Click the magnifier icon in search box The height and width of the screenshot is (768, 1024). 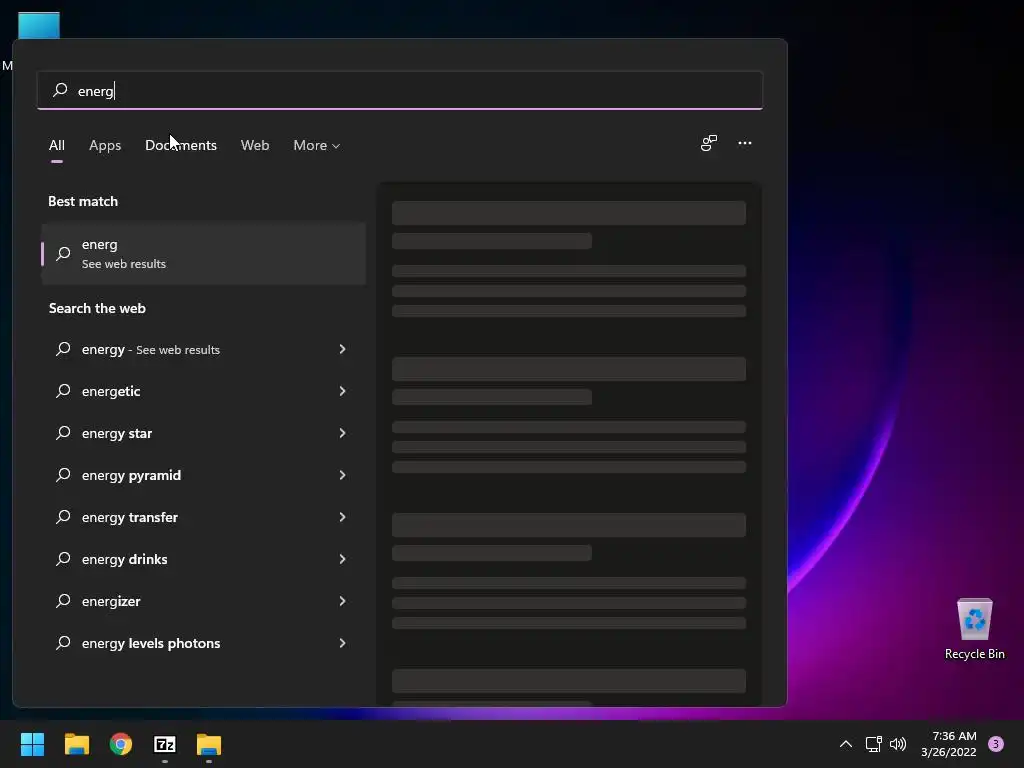(x=60, y=89)
